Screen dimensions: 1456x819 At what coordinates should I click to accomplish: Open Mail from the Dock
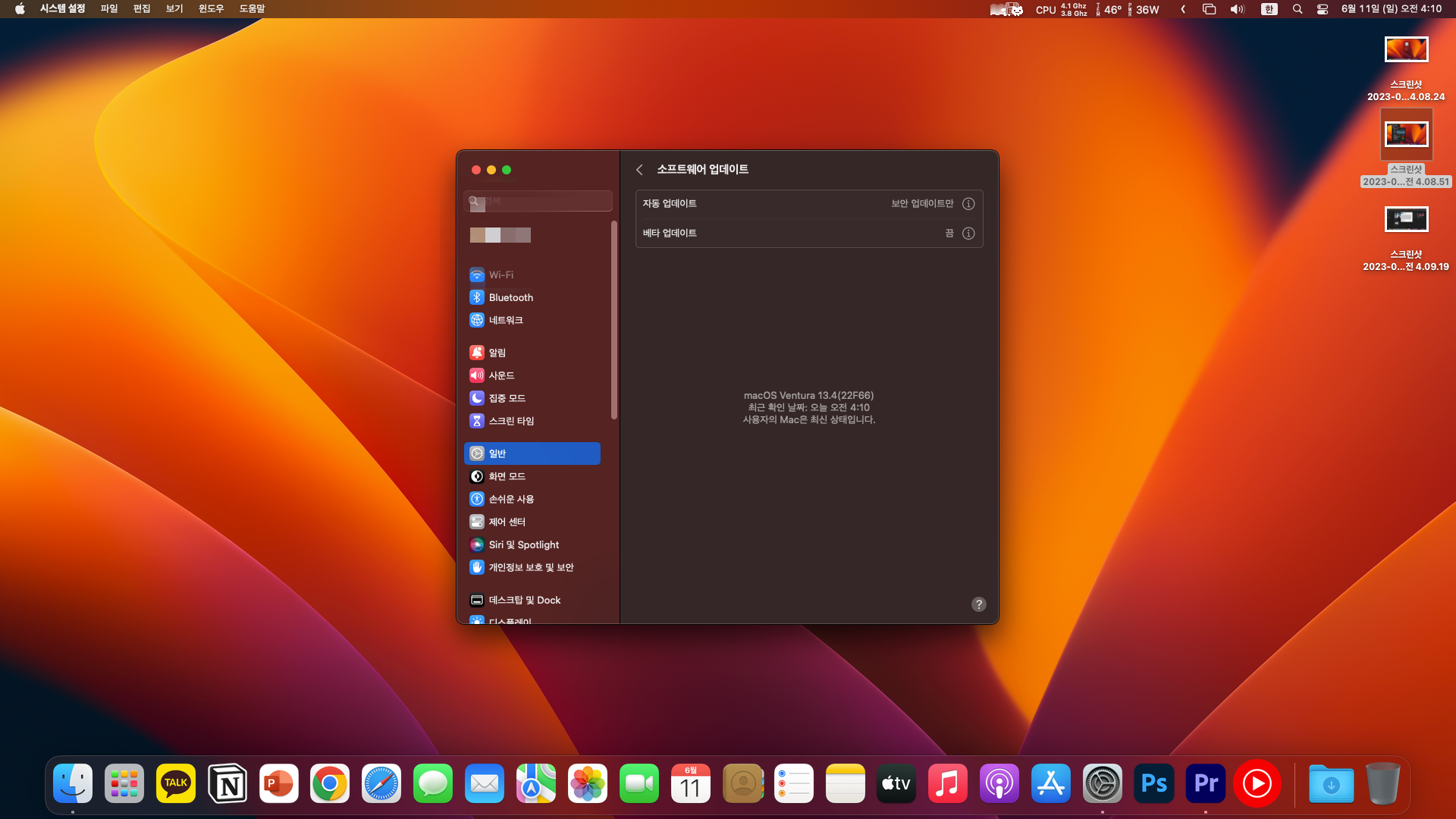tap(485, 783)
